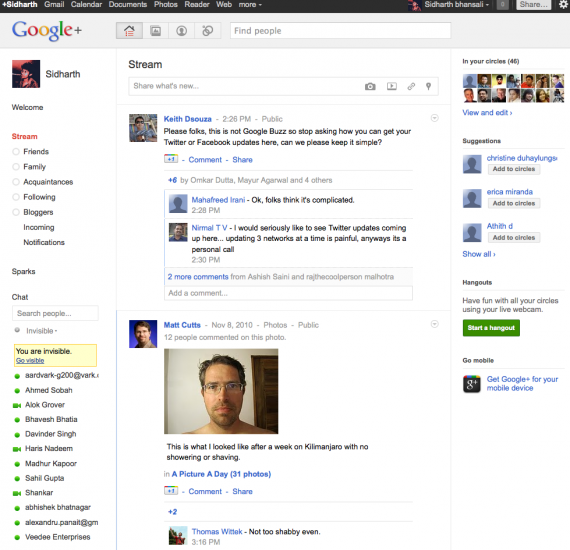Open Matt Cutts' profile picture
The height and width of the screenshot is (550, 570).
[x=143, y=334]
